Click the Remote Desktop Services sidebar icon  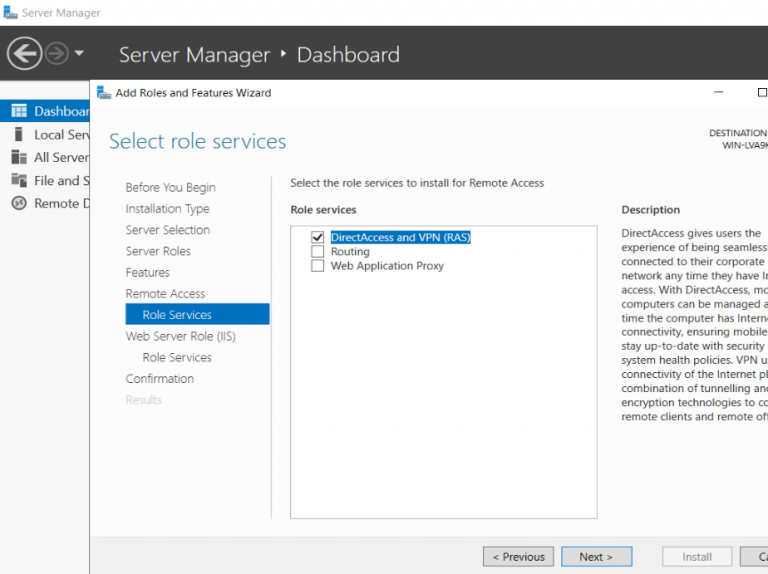click(x=19, y=203)
